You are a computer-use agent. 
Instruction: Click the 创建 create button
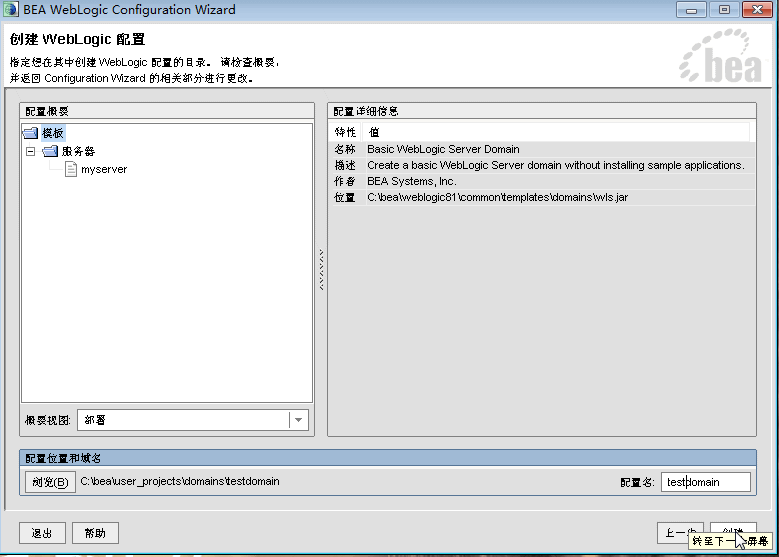pos(733,533)
